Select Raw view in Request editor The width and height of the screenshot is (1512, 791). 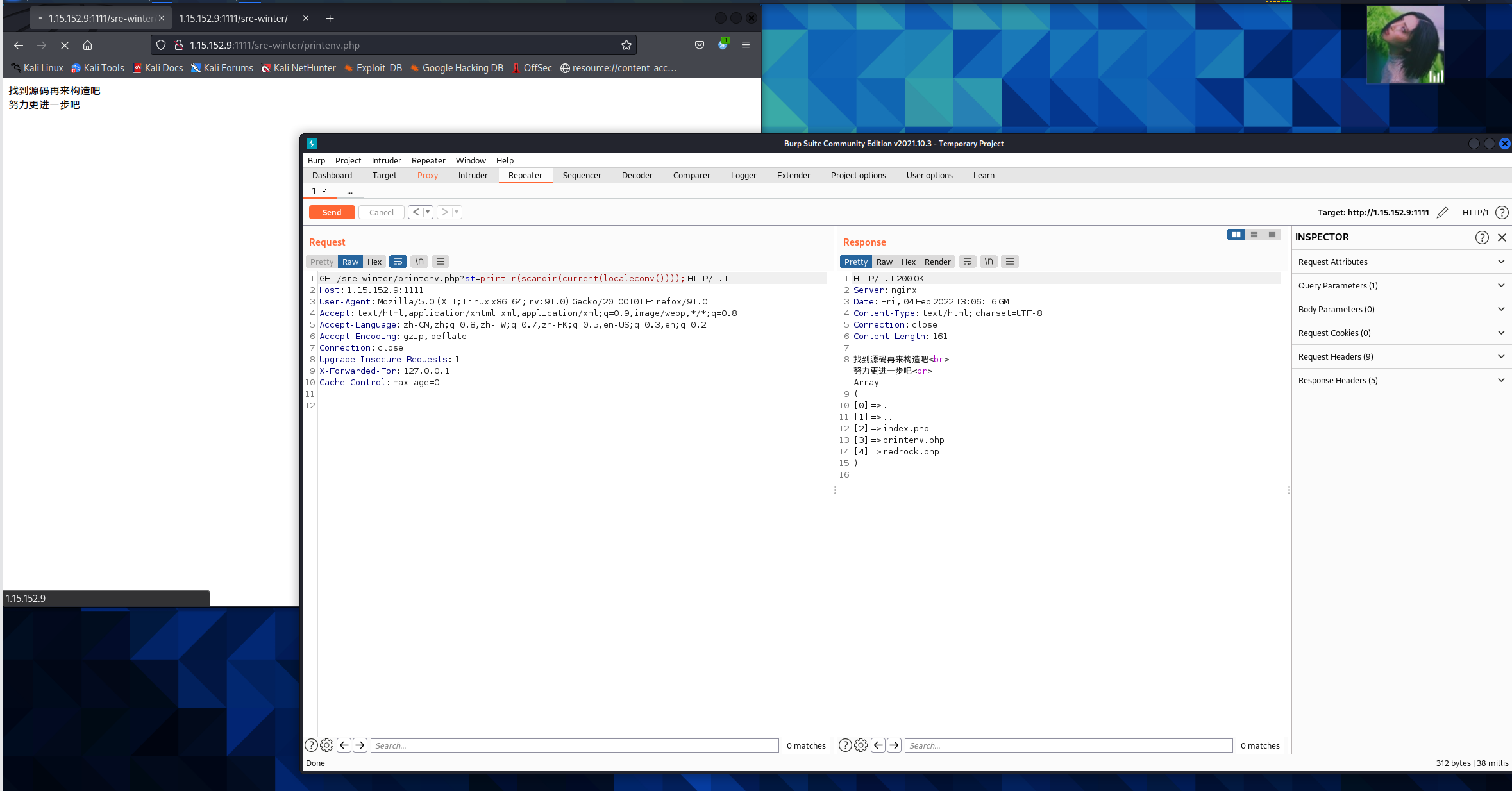[x=350, y=262]
